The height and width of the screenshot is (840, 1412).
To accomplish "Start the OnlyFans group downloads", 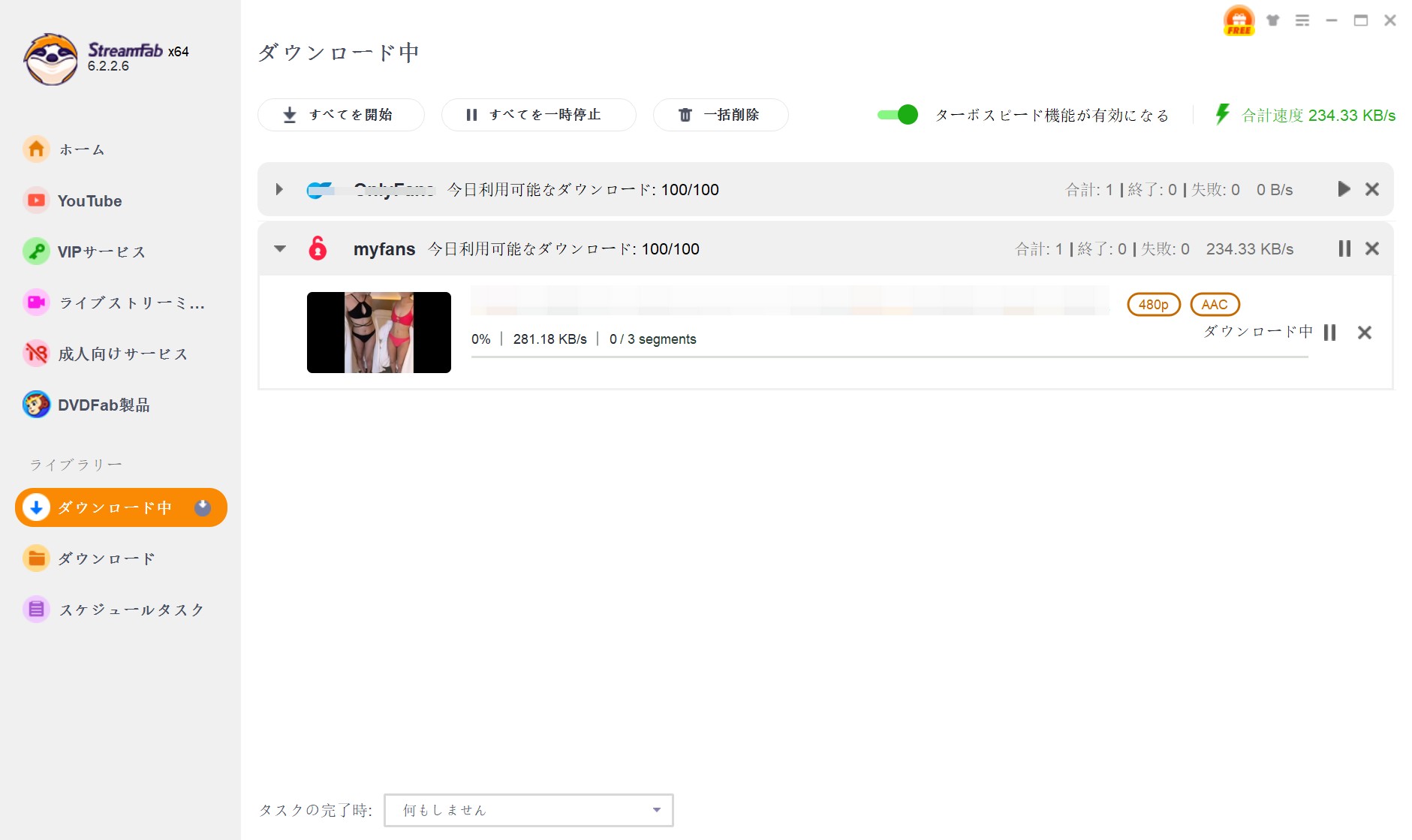I will click(x=1344, y=189).
